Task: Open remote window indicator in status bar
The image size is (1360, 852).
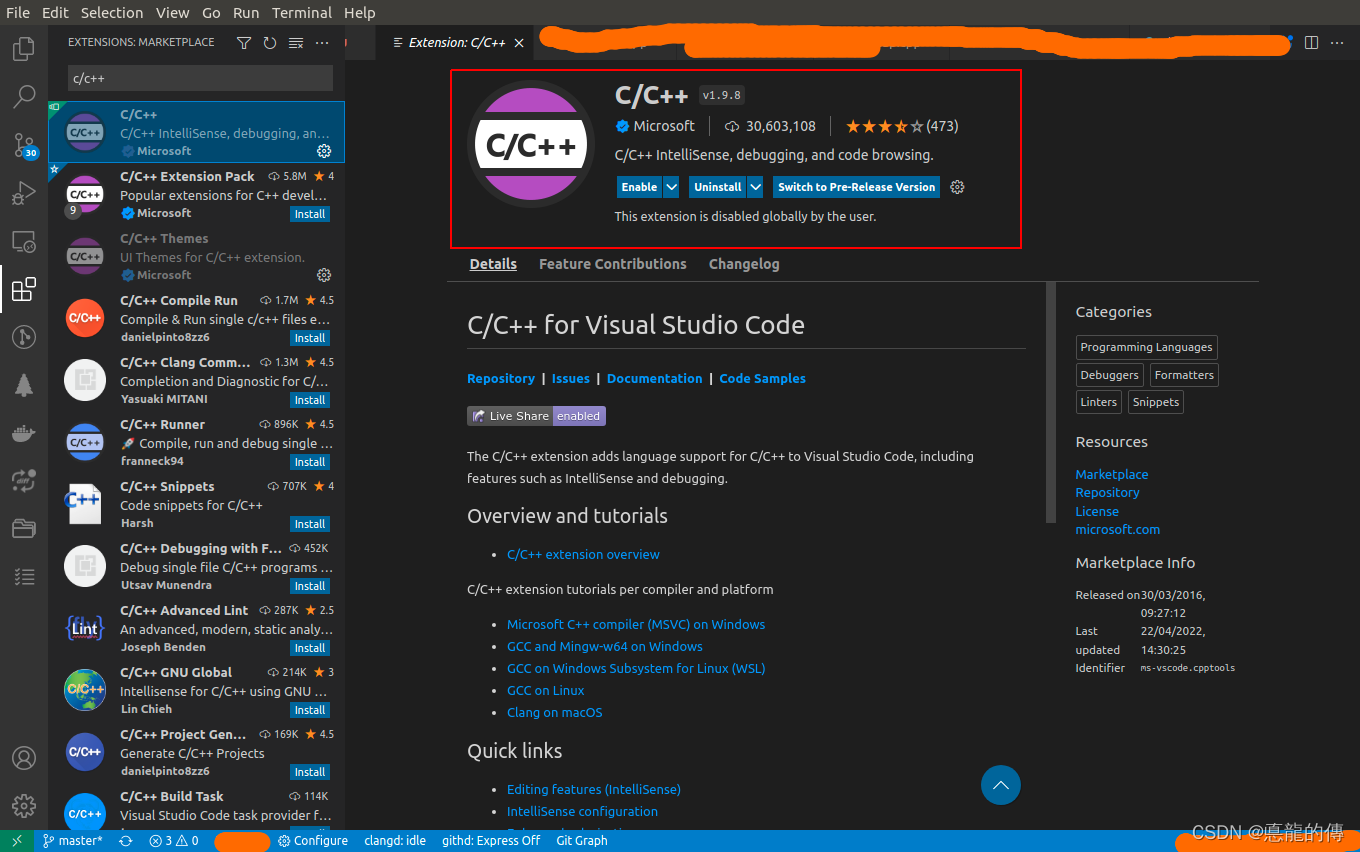Action: click(17, 841)
